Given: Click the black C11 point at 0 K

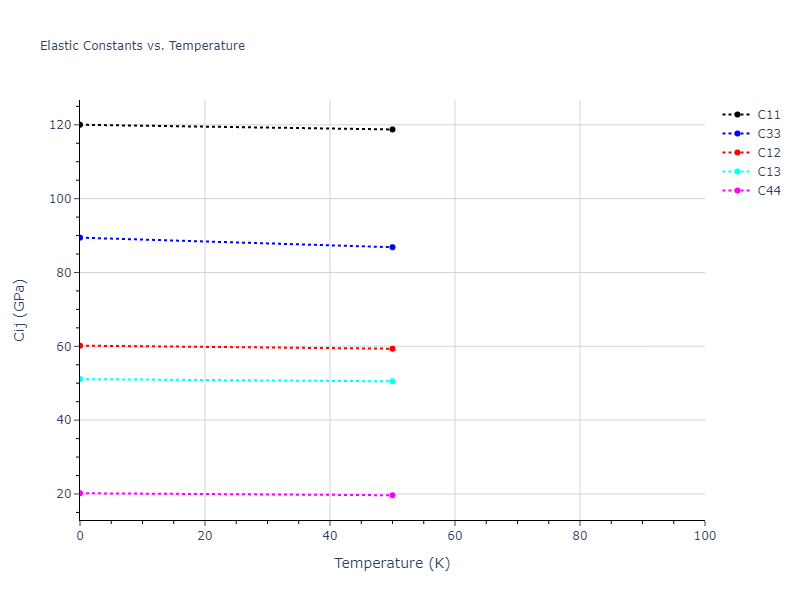Looking at the screenshot, I should coord(80,125).
